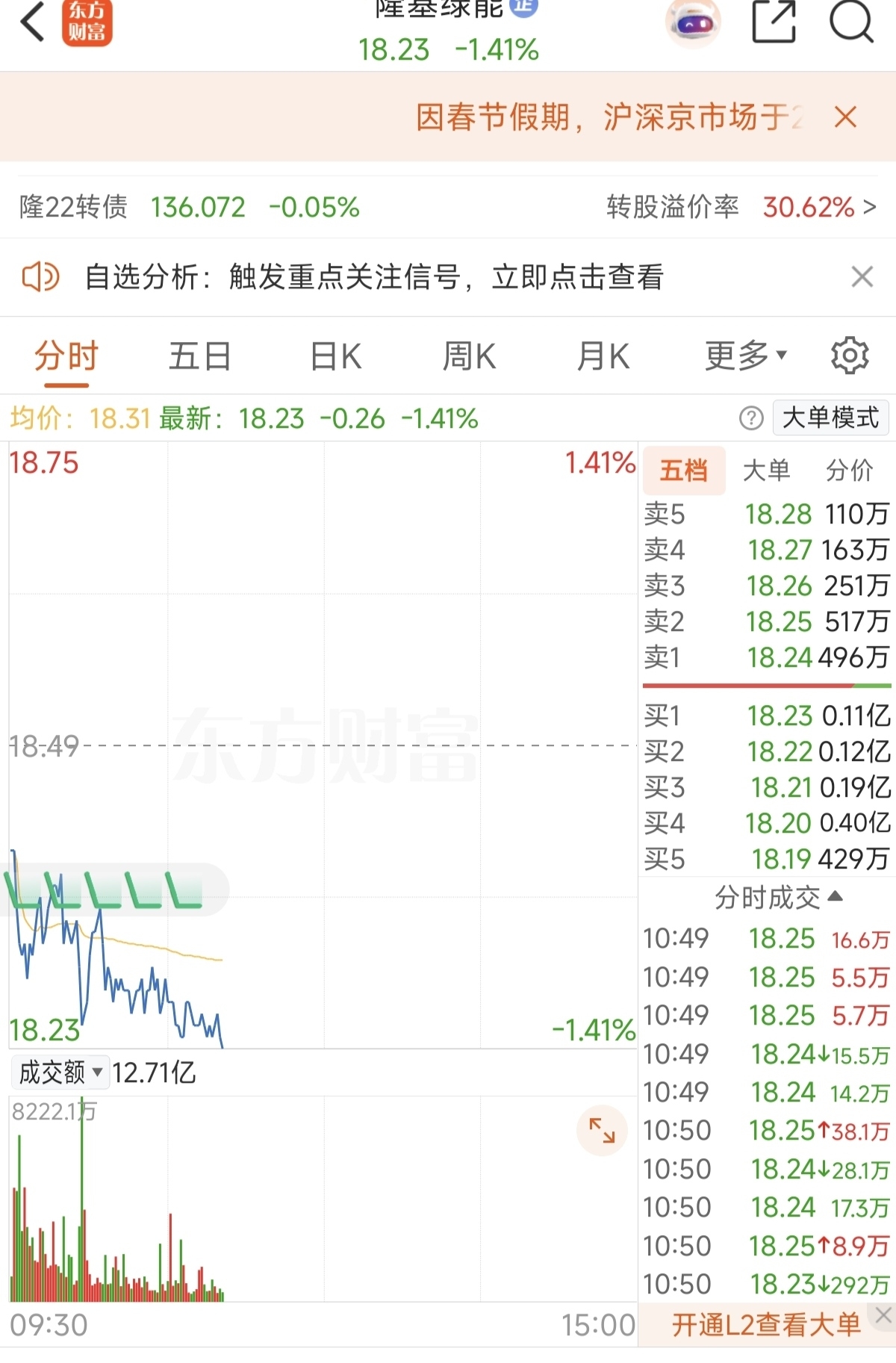
Task: Open the robot assistant avatar icon
Action: 693,23
